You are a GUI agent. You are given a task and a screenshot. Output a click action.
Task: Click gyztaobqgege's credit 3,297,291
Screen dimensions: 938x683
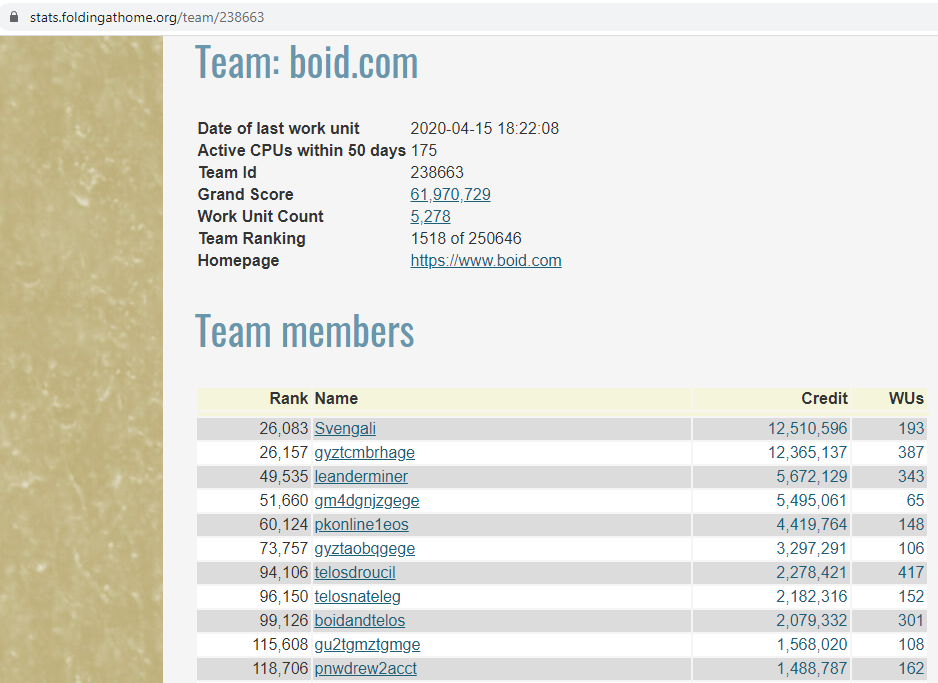coord(812,548)
